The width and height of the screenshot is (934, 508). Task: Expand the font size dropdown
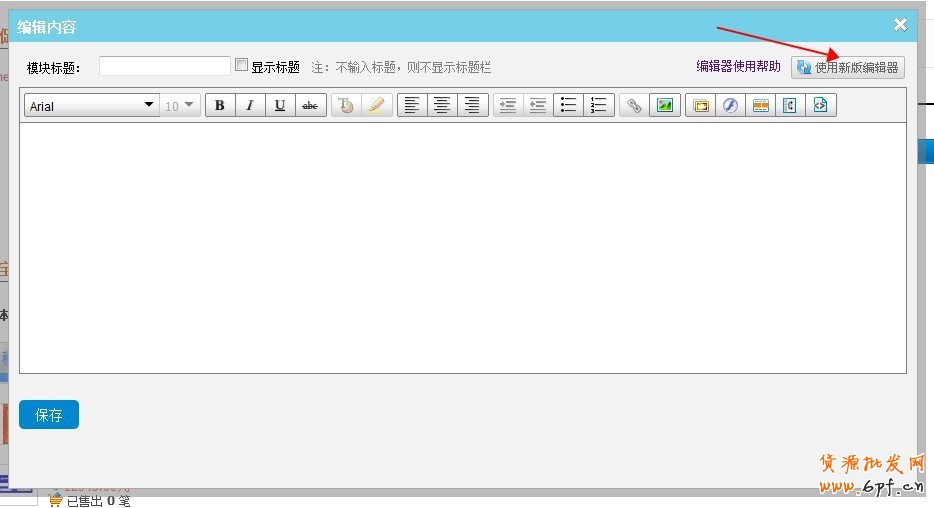tap(181, 106)
